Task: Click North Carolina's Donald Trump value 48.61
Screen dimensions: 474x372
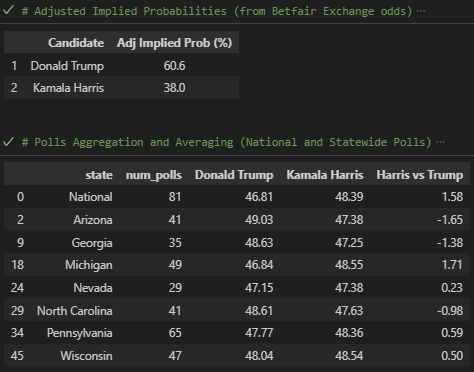Action: click(x=259, y=311)
